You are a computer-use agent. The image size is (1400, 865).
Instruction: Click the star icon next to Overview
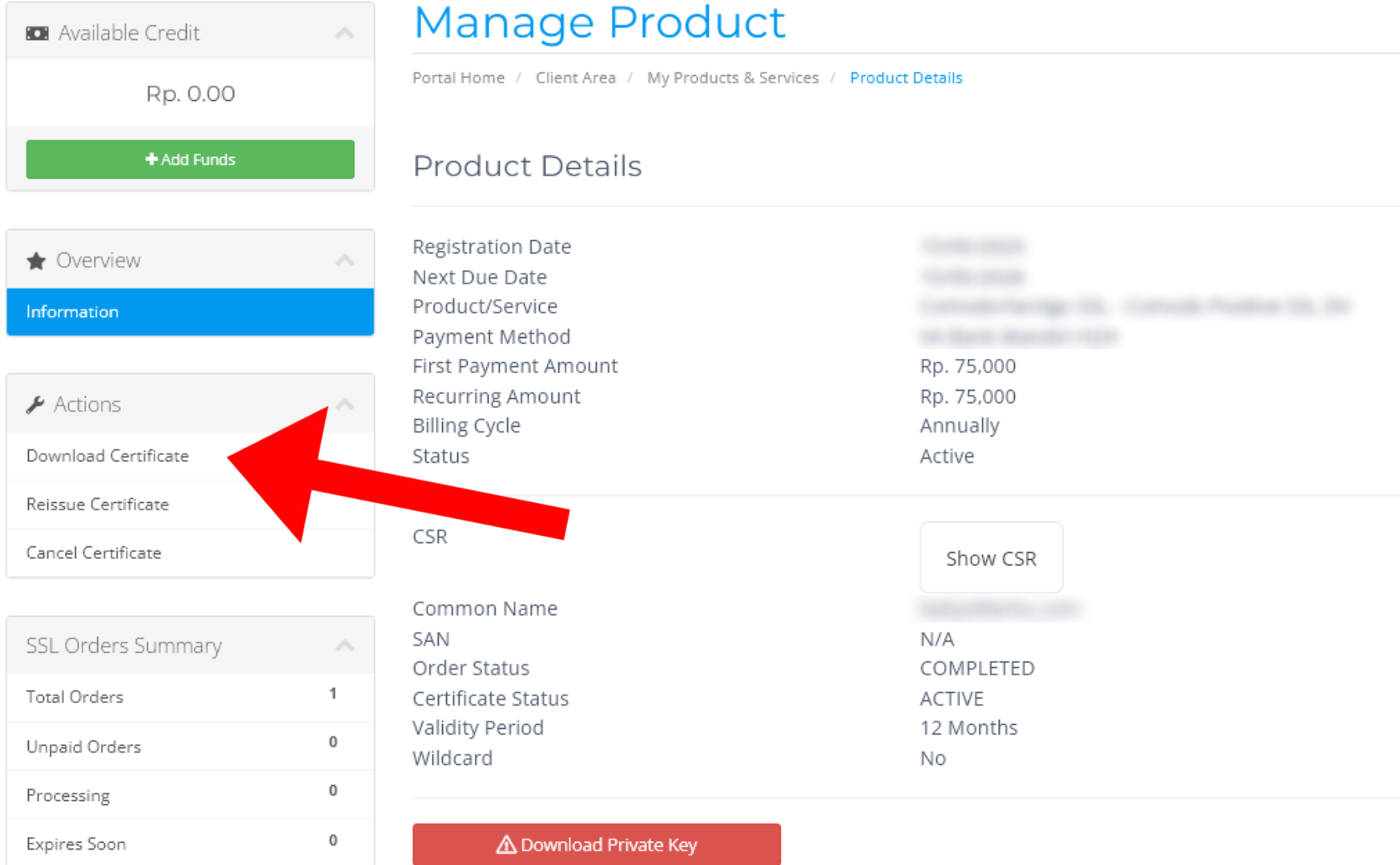tap(36, 261)
